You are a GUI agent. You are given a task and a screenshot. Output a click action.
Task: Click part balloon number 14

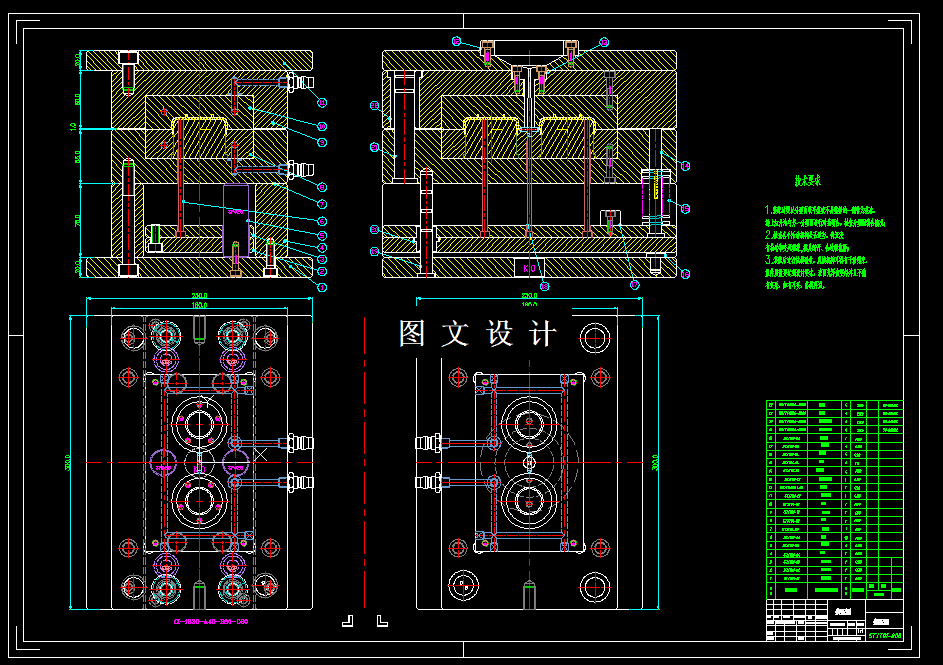click(x=685, y=166)
